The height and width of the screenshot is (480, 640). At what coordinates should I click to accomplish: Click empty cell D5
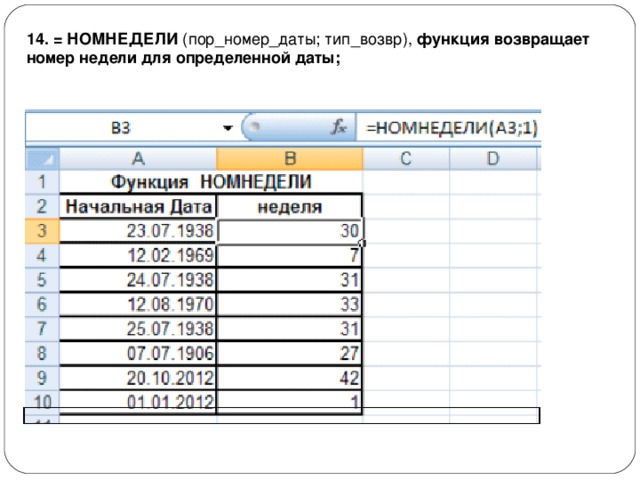coord(493,280)
